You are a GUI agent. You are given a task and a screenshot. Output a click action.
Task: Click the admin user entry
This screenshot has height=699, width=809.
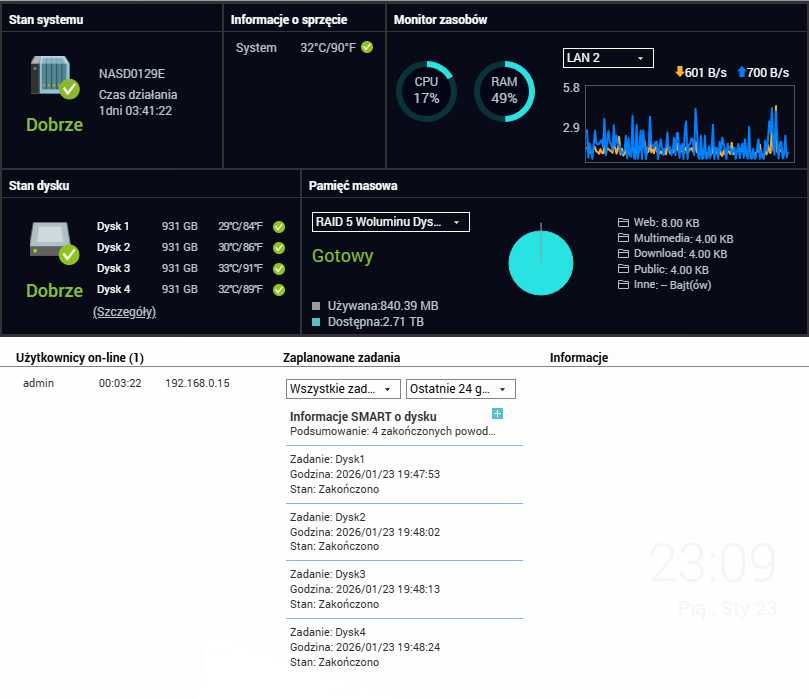coord(39,383)
